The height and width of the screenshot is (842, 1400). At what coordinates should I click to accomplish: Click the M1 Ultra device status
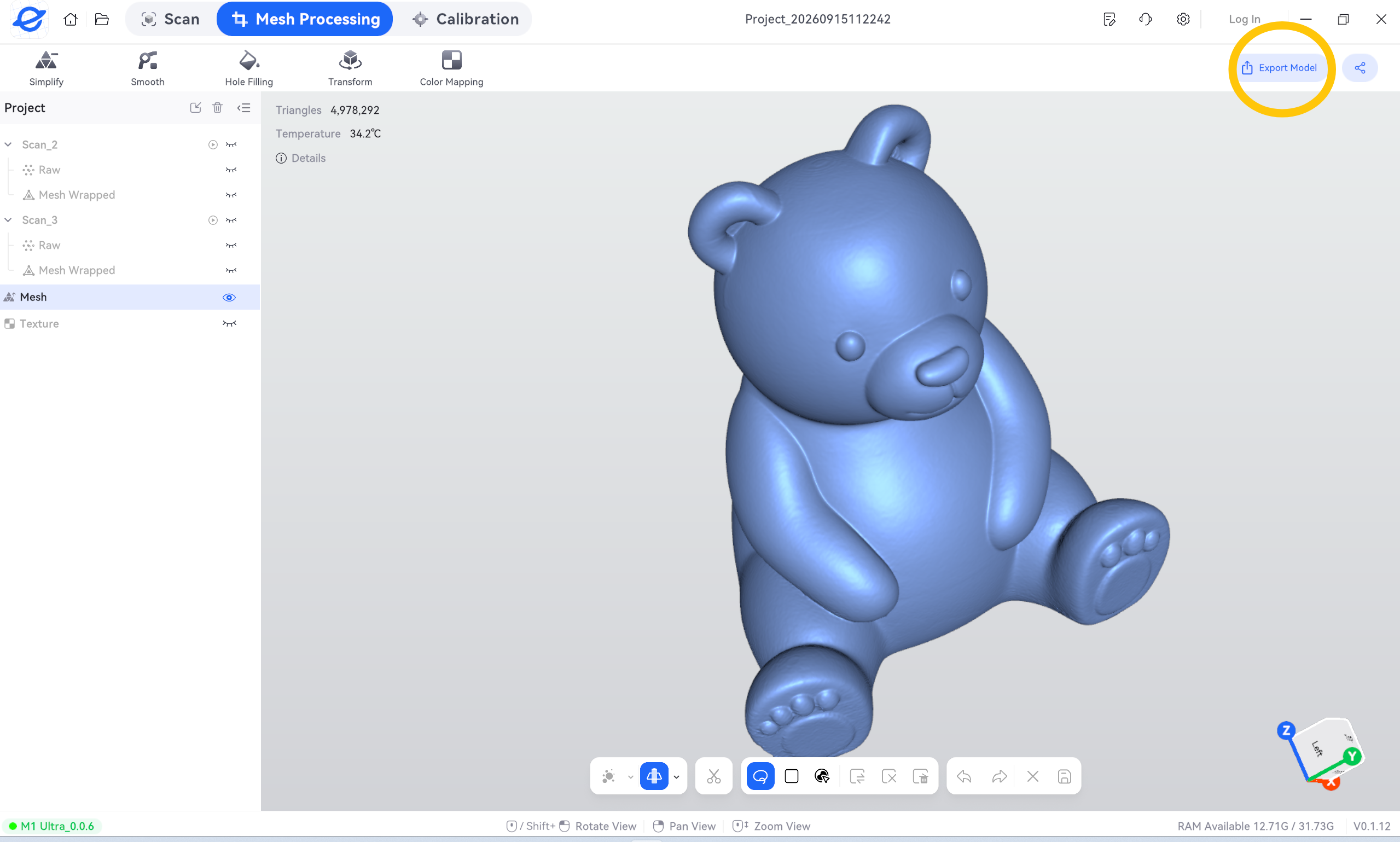(x=51, y=826)
